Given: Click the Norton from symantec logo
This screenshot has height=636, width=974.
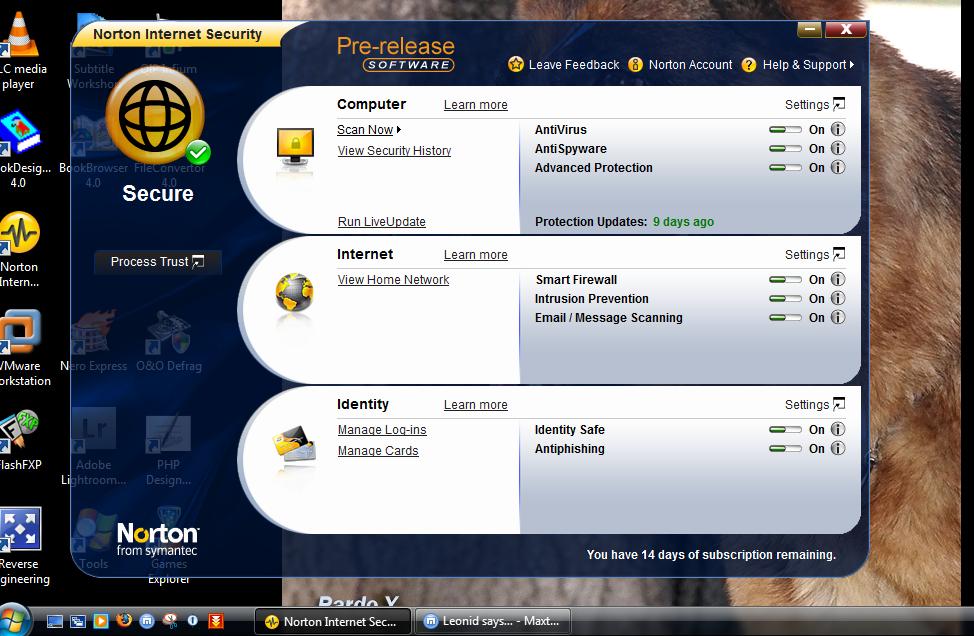Looking at the screenshot, I should pyautogui.click(x=158, y=539).
